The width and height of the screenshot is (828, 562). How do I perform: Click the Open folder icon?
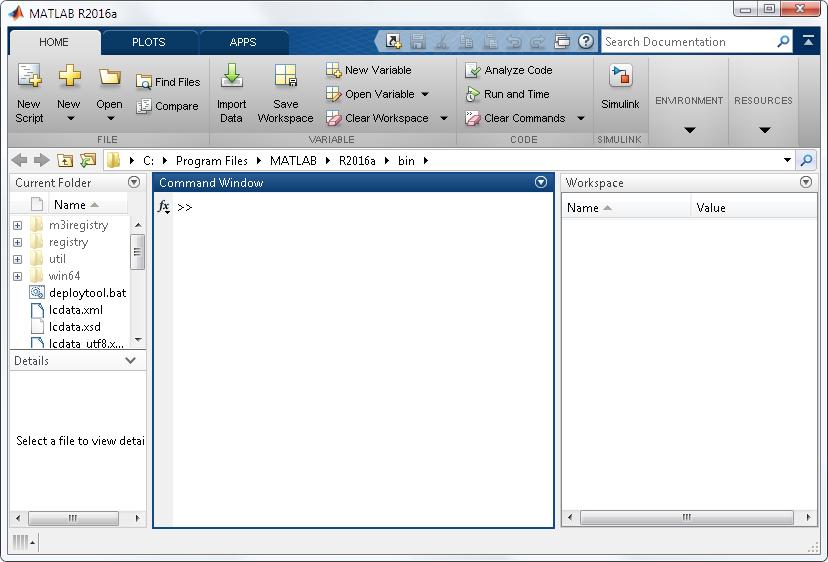tap(109, 77)
